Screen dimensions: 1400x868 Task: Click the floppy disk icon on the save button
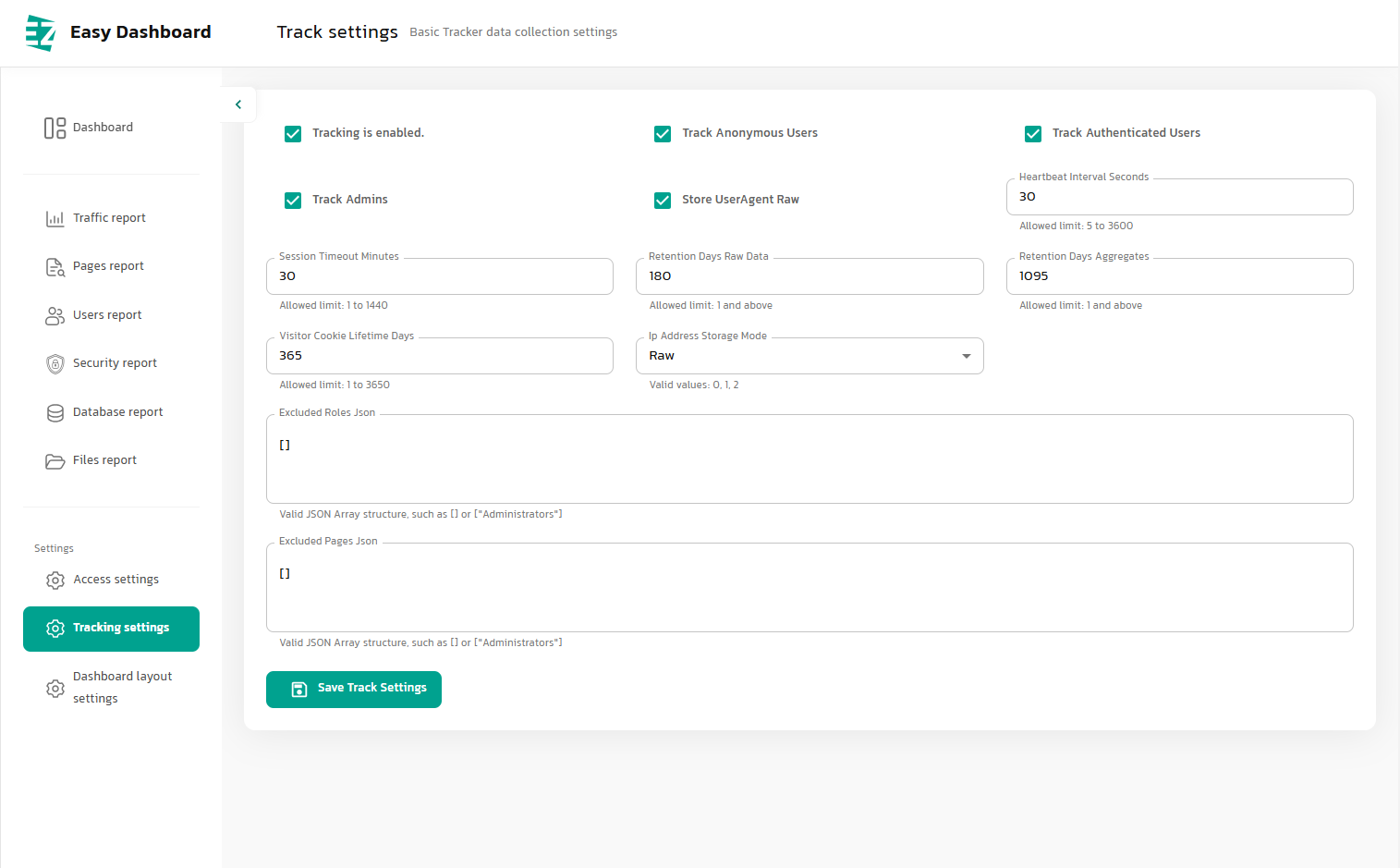[x=298, y=689]
